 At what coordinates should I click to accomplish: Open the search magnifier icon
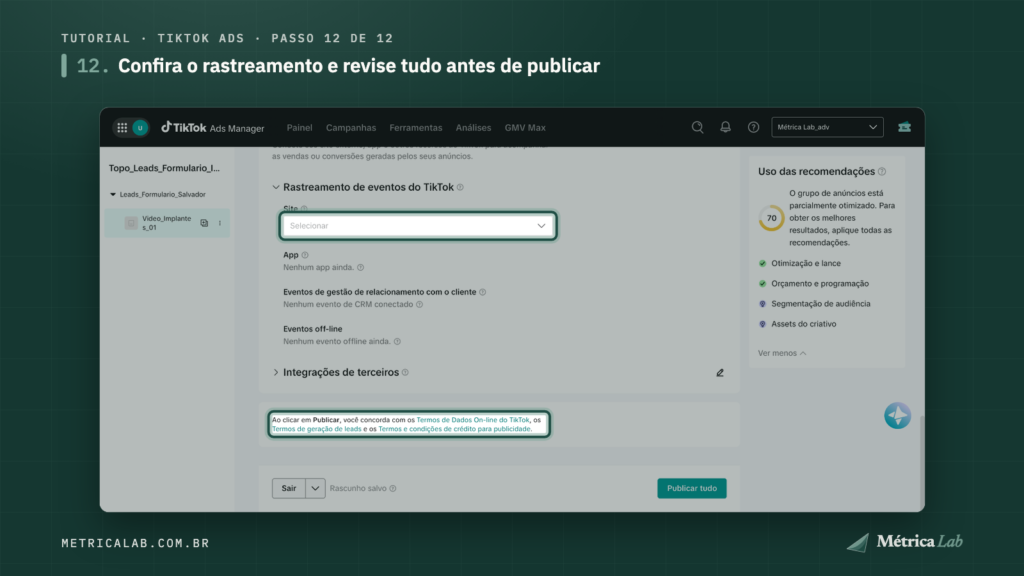click(697, 127)
